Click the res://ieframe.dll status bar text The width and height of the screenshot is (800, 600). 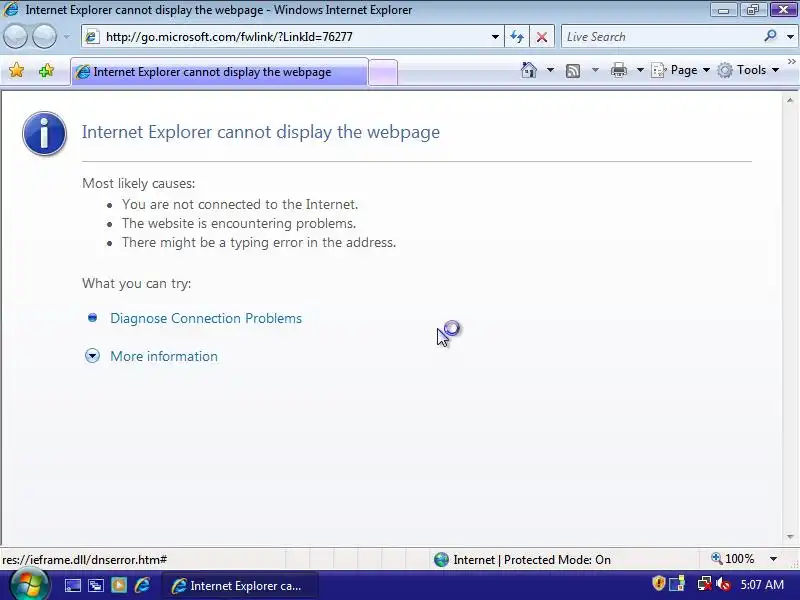point(85,560)
